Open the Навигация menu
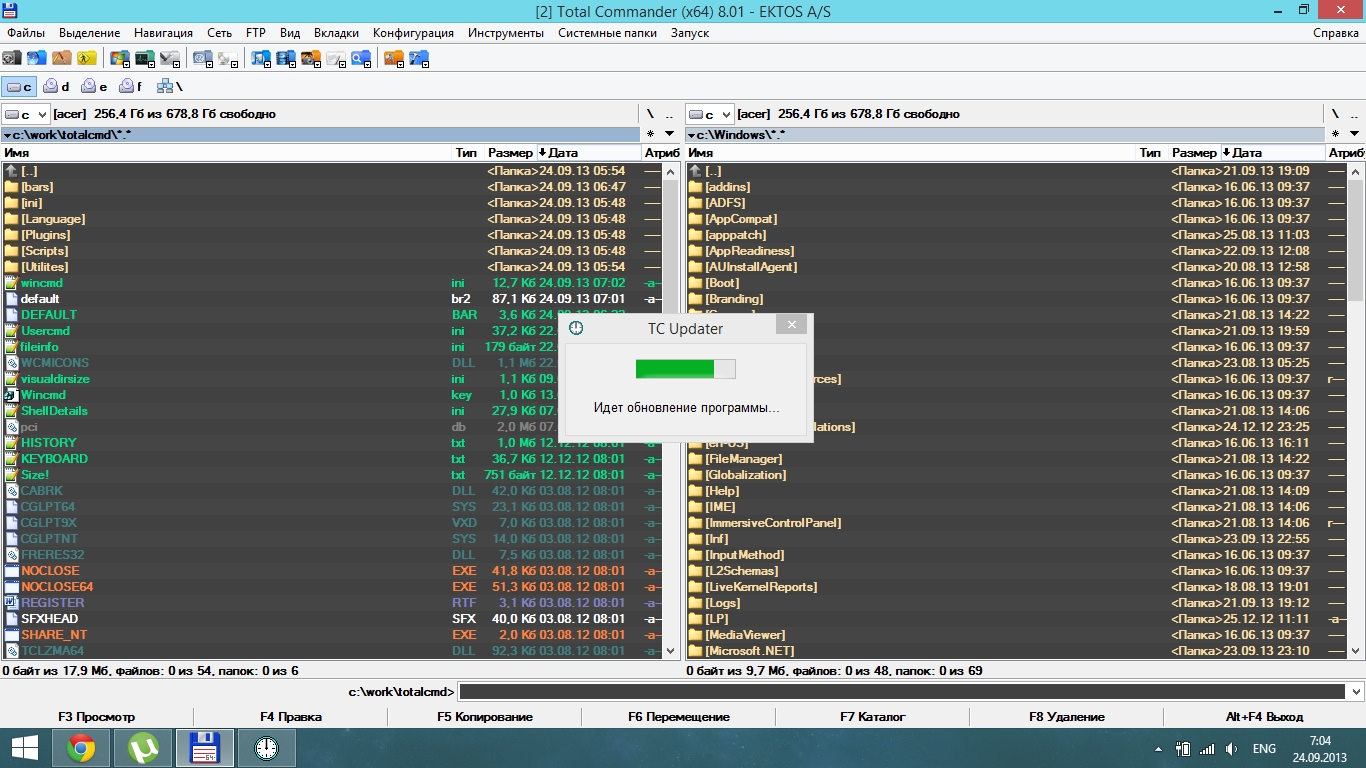The height and width of the screenshot is (768, 1366). [x=163, y=33]
